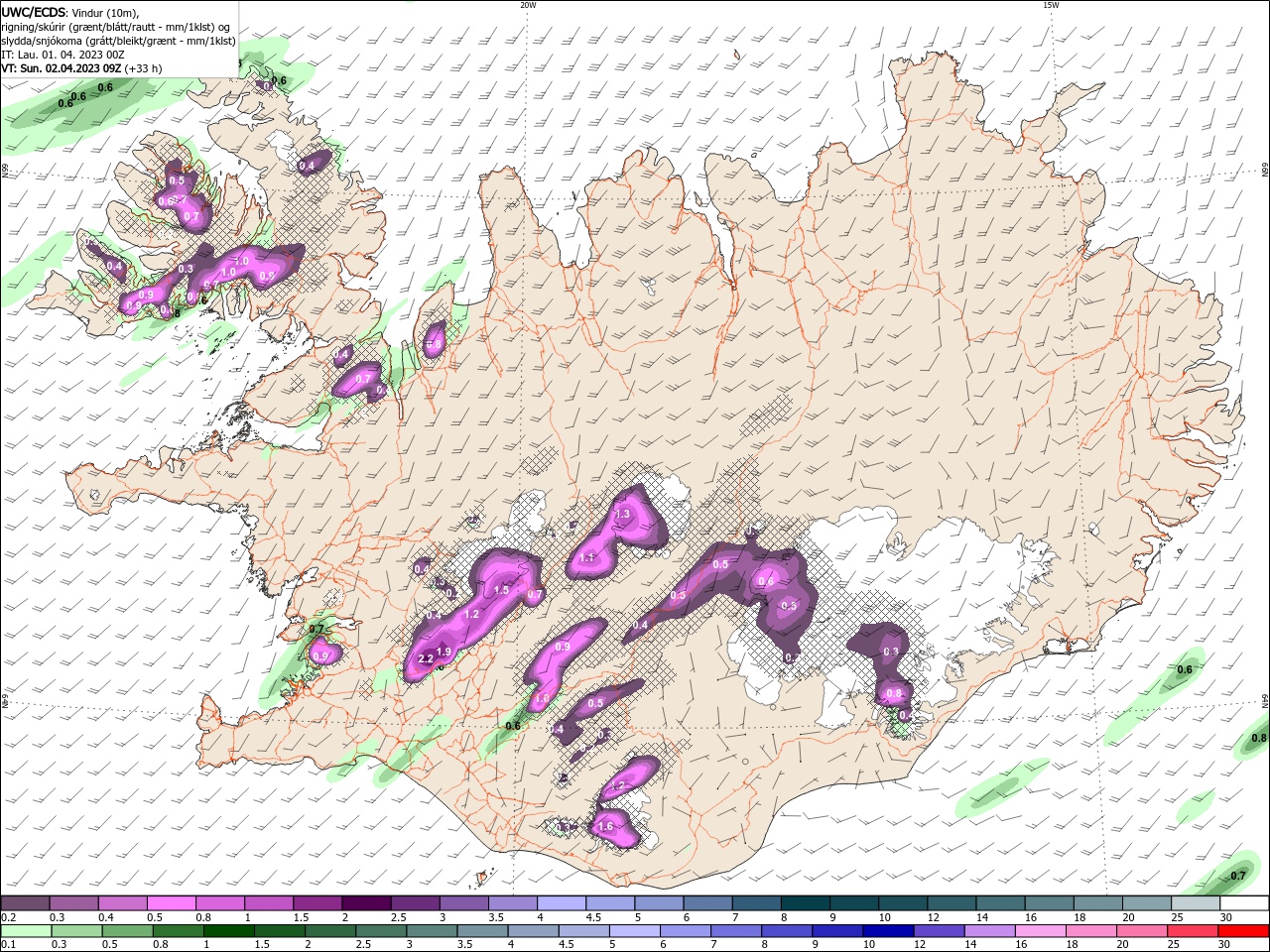Click the upper-scale swatch between 3 and 3.5
The image size is (1270, 952).
click(463, 903)
